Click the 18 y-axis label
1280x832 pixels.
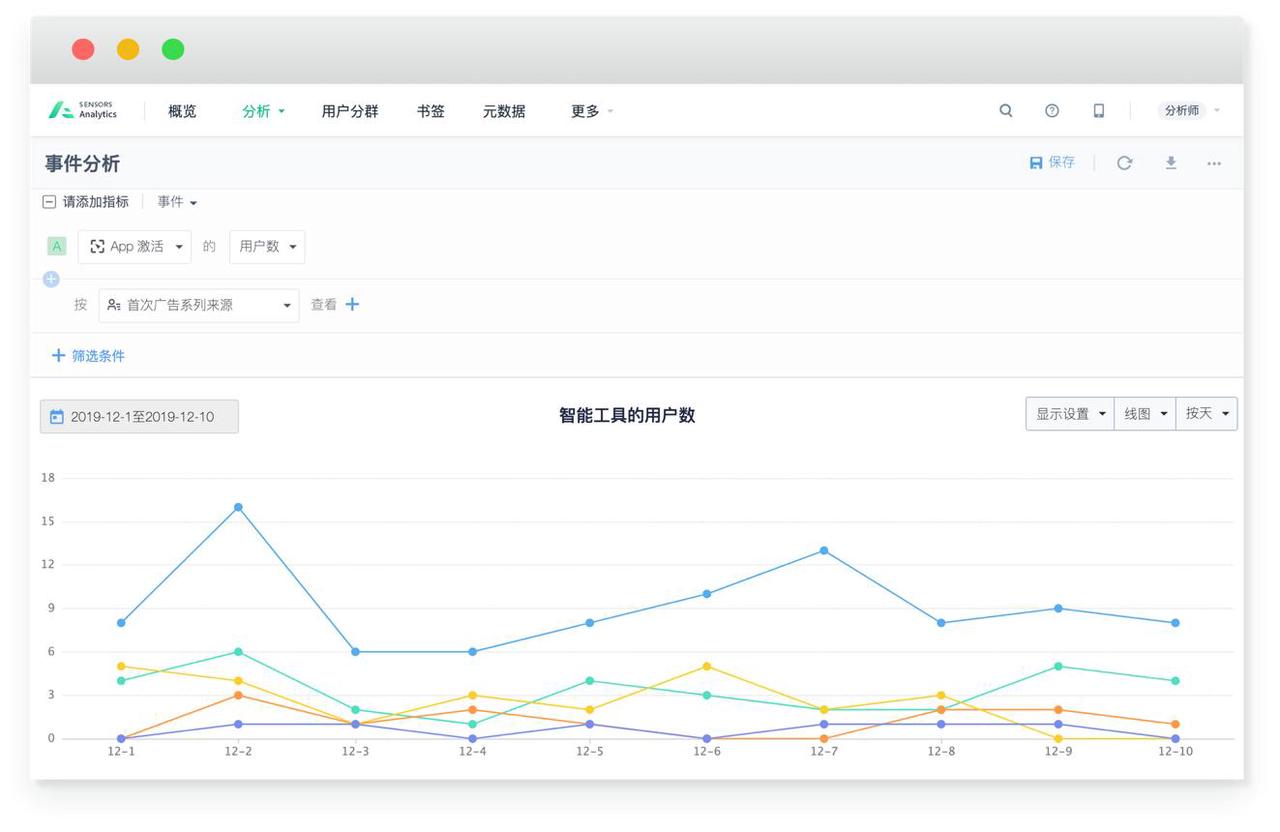pyautogui.click(x=48, y=478)
